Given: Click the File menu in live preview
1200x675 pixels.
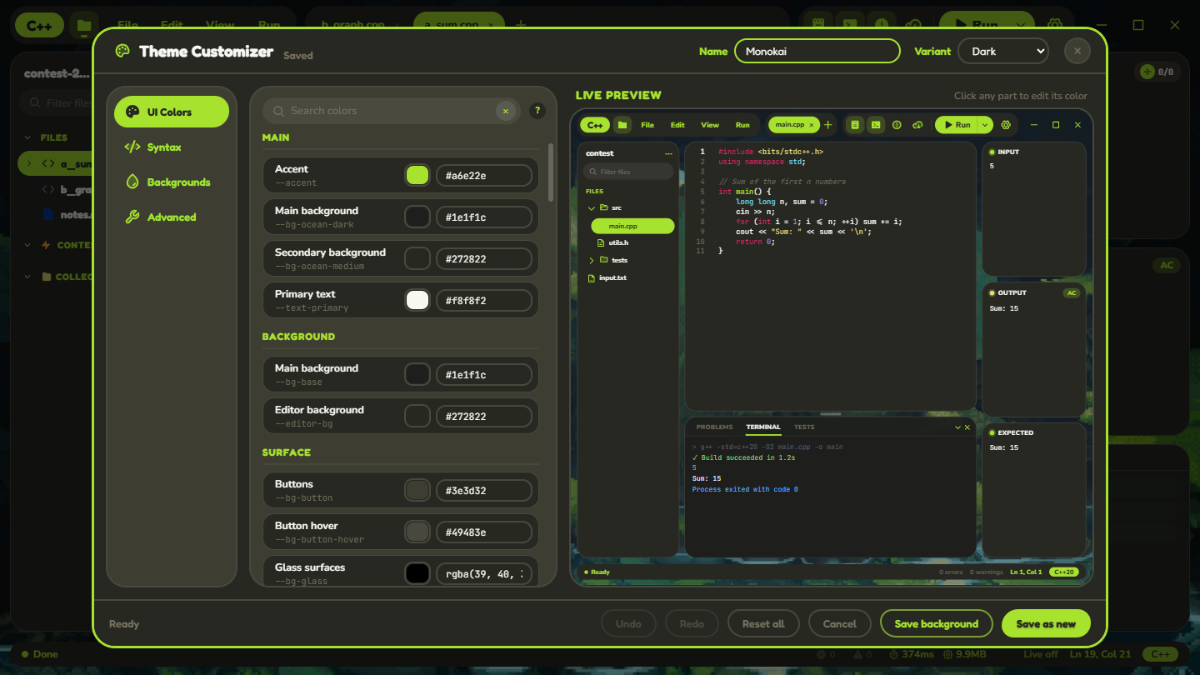Looking at the screenshot, I should click(647, 125).
